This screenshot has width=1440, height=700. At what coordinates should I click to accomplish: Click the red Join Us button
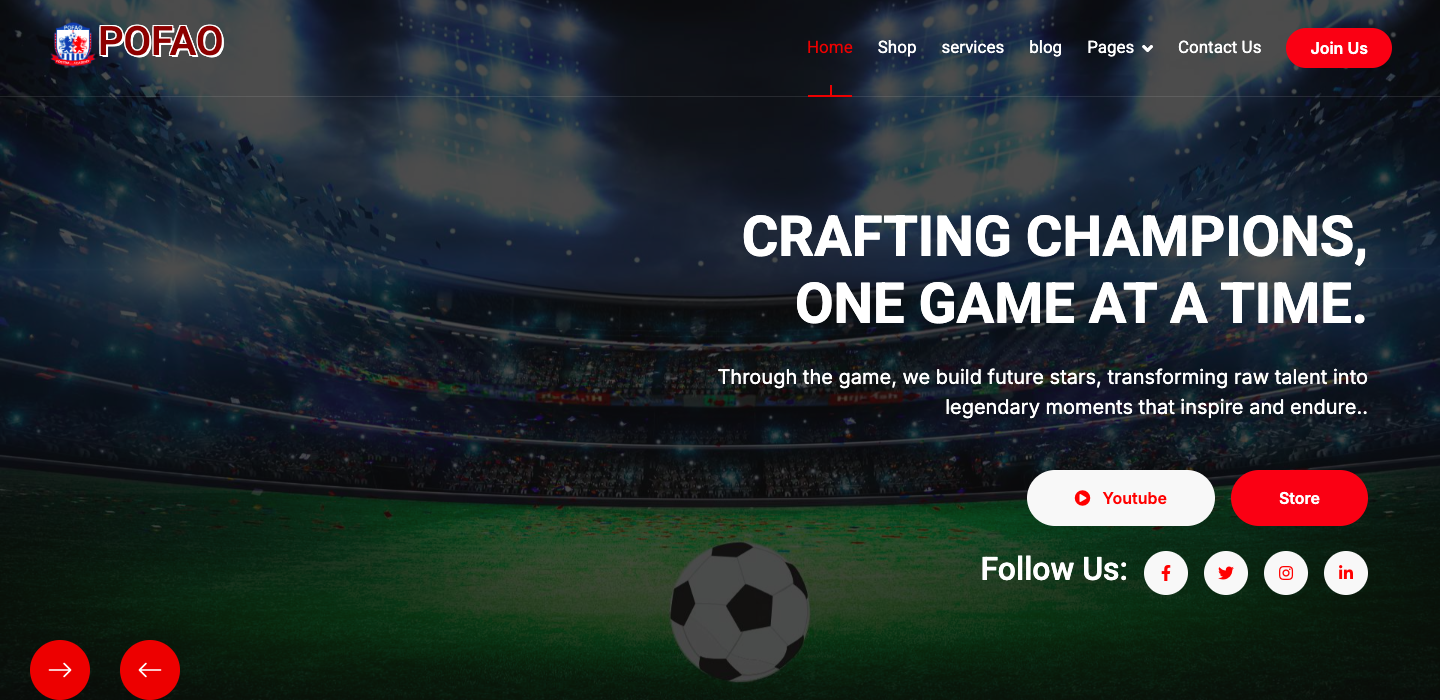tap(1339, 48)
